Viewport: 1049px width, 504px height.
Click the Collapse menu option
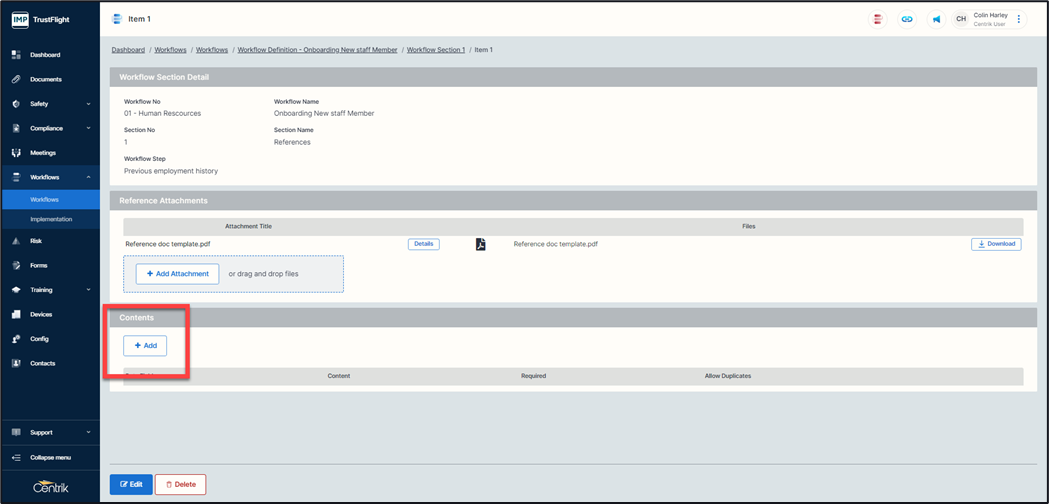tap(50, 457)
